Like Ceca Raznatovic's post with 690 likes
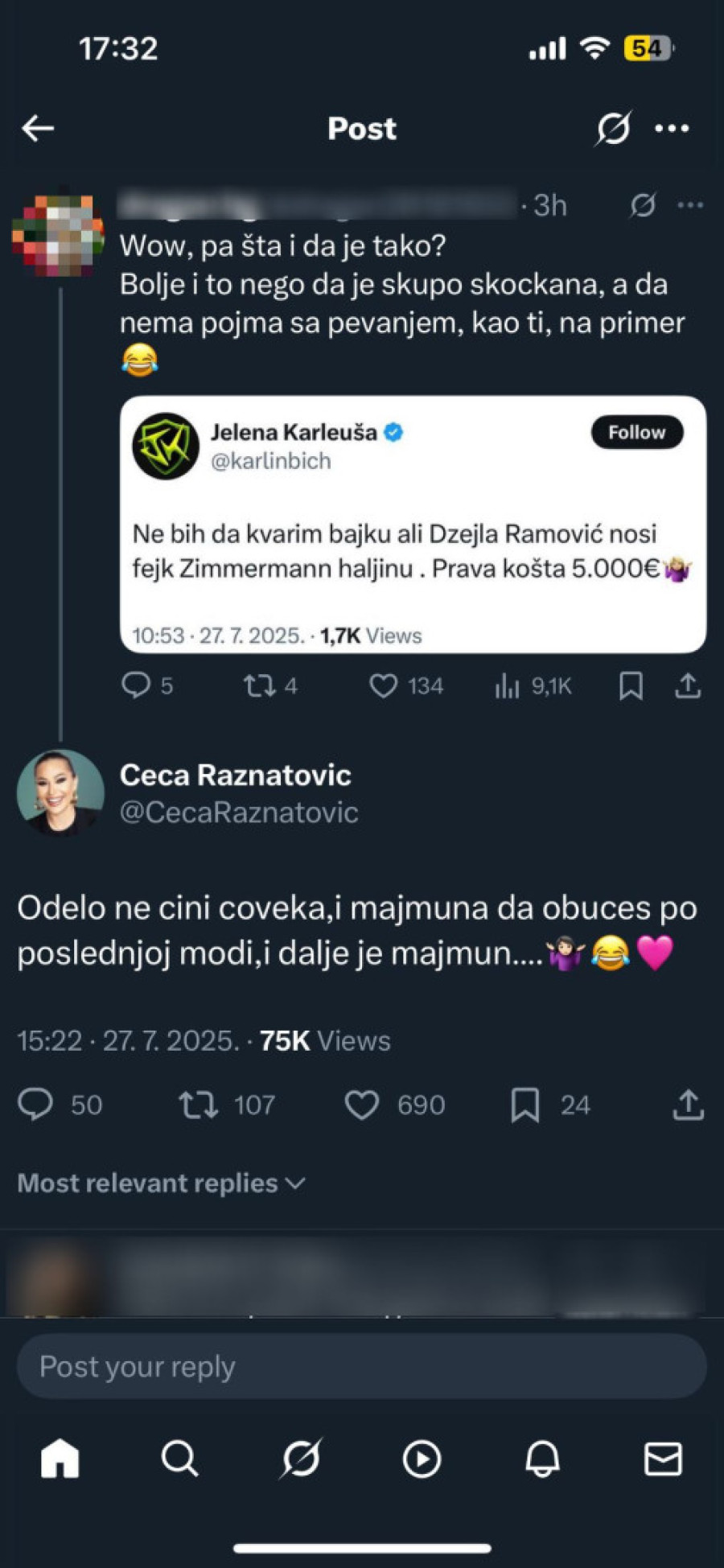Image resolution: width=724 pixels, height=1568 pixels. click(x=362, y=1105)
